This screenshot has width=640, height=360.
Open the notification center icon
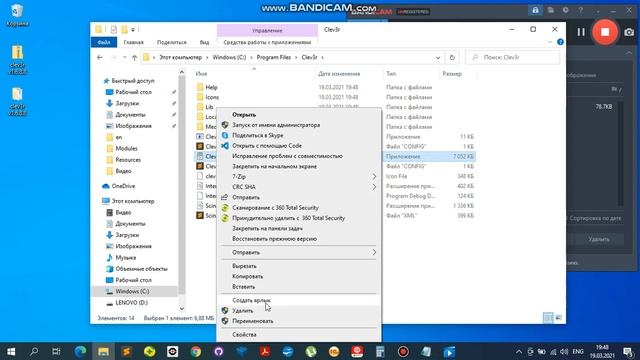pos(628,351)
